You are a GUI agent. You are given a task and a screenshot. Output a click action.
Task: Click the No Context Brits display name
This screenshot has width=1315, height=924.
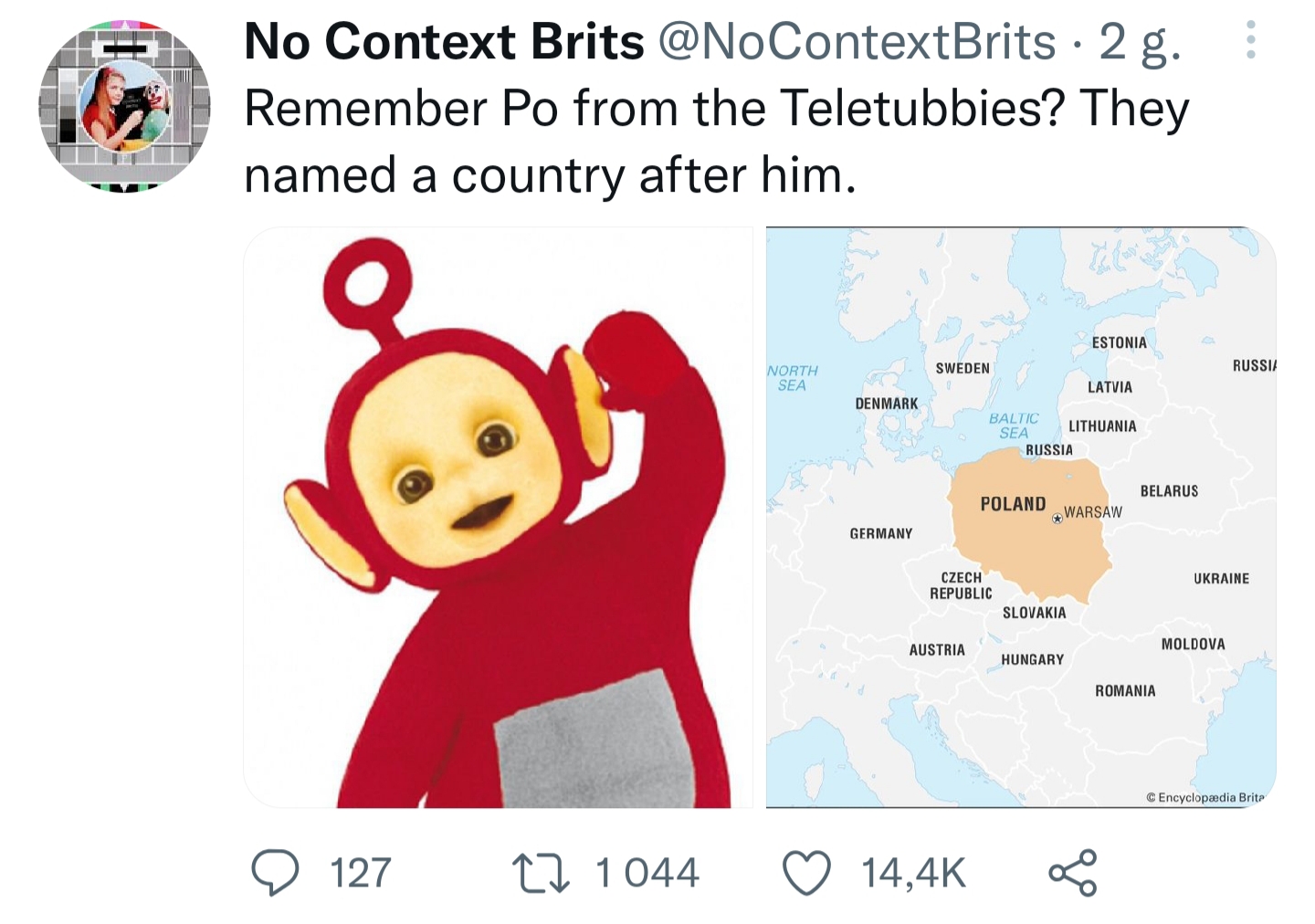click(444, 42)
